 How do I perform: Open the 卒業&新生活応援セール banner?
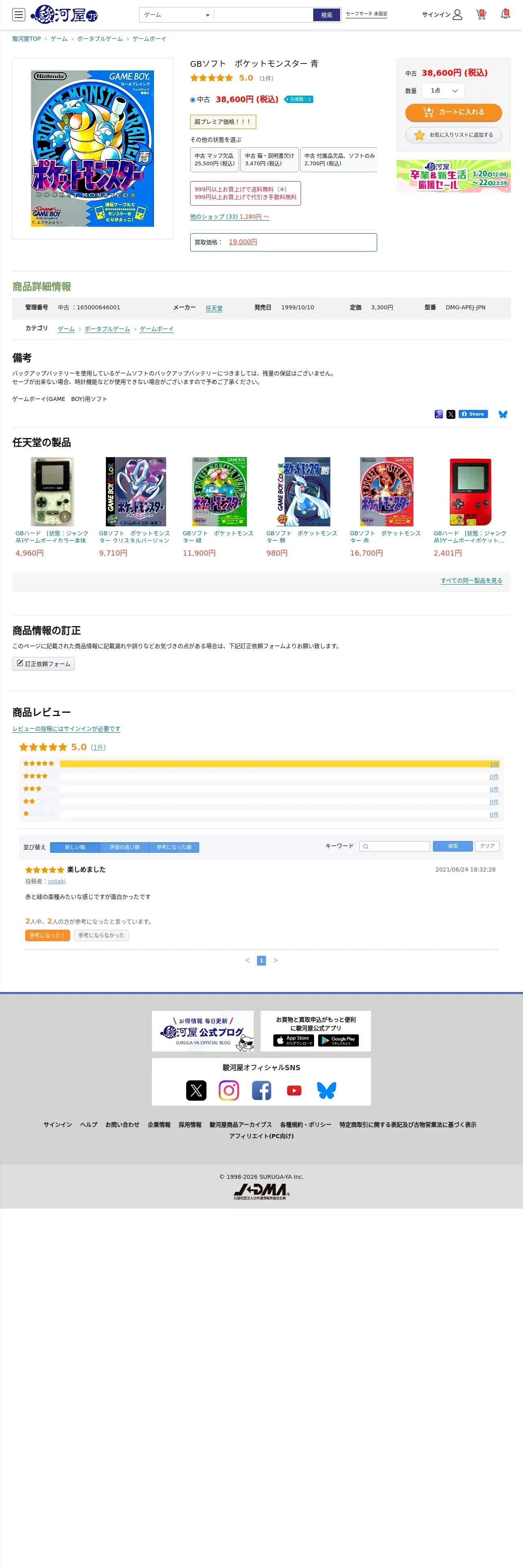(454, 177)
